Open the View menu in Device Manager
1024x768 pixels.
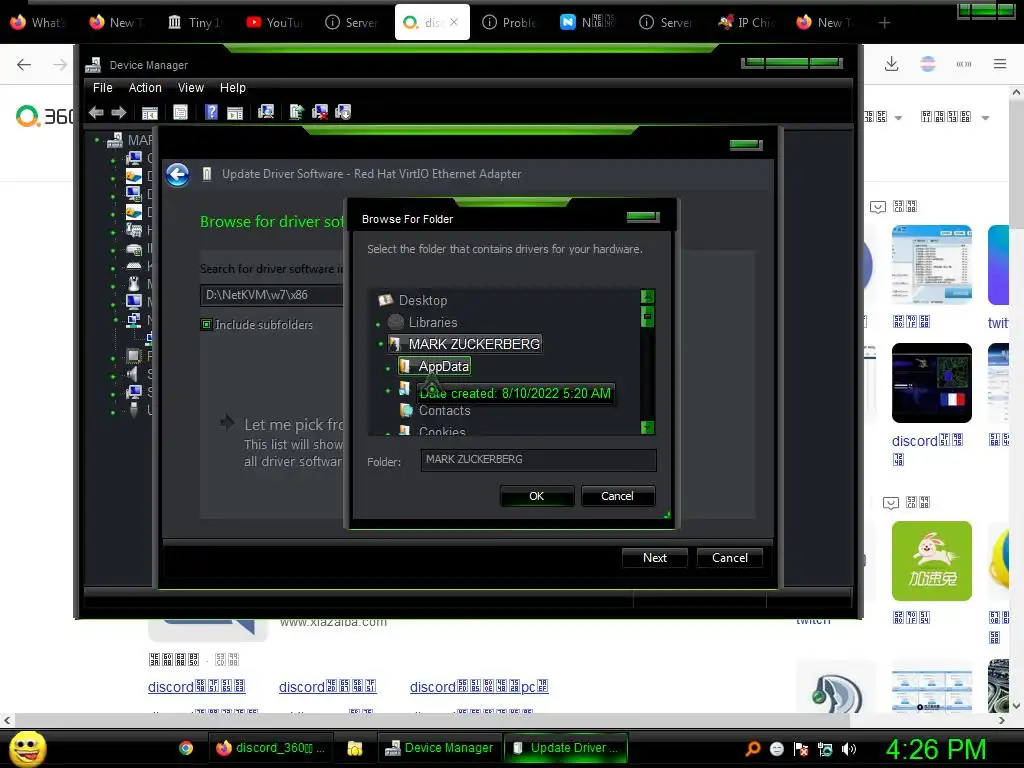[191, 88]
